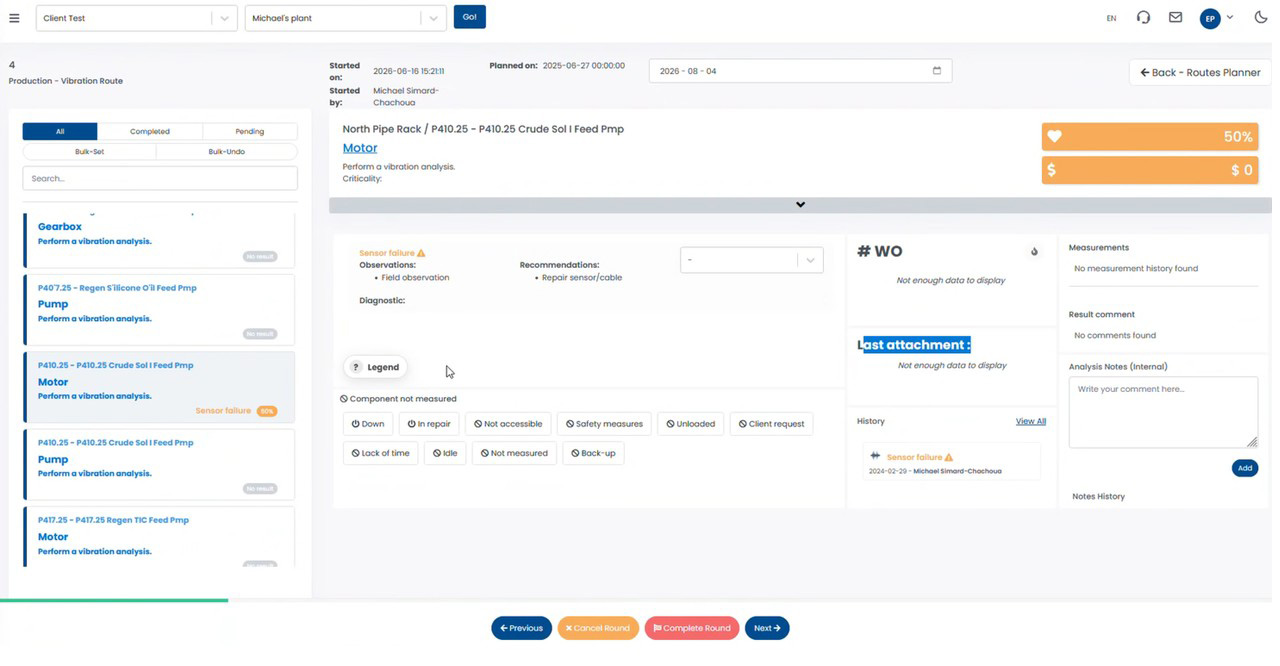This screenshot has height=666, width=1280.
Task: Switch to the Pending tab
Action: tap(250, 131)
